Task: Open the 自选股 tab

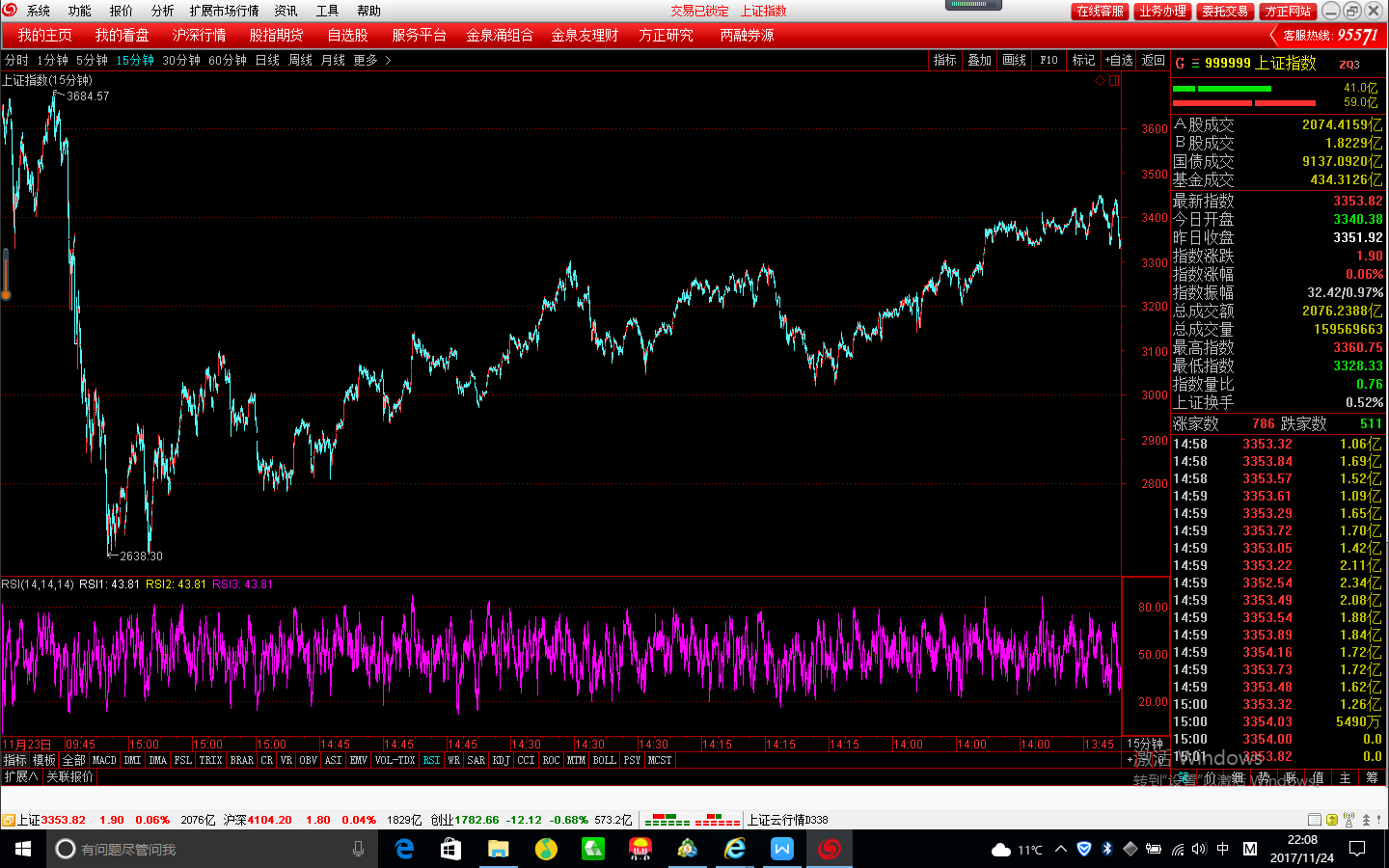Action: [x=347, y=36]
